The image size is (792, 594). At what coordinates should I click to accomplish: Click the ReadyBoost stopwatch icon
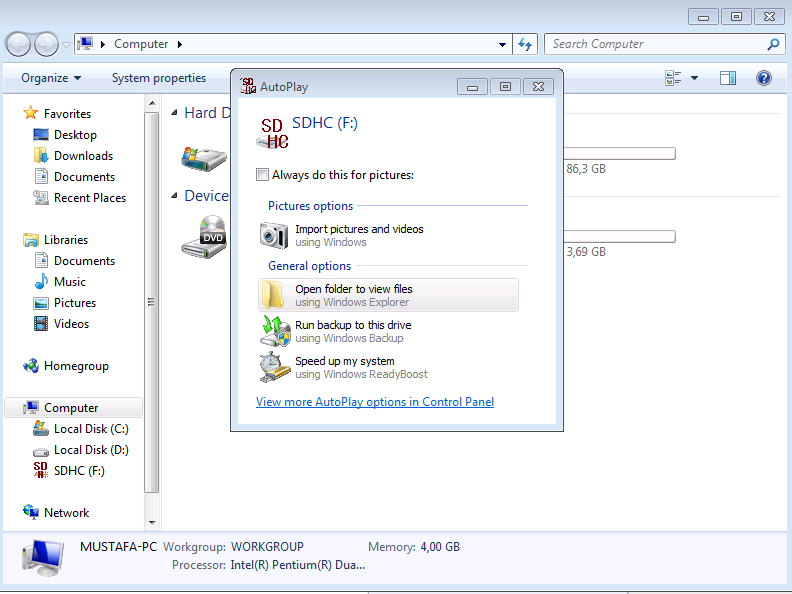pos(275,367)
